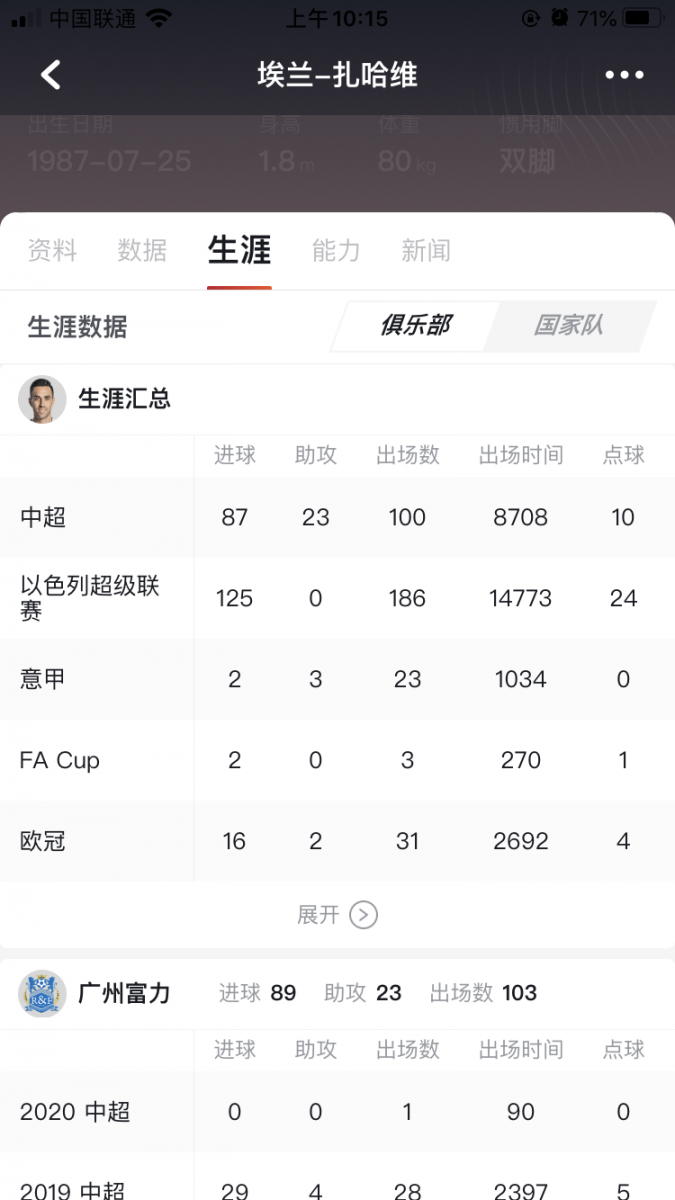Tap the alarm clock status icon
This screenshot has width=675, height=1200.
point(560,18)
